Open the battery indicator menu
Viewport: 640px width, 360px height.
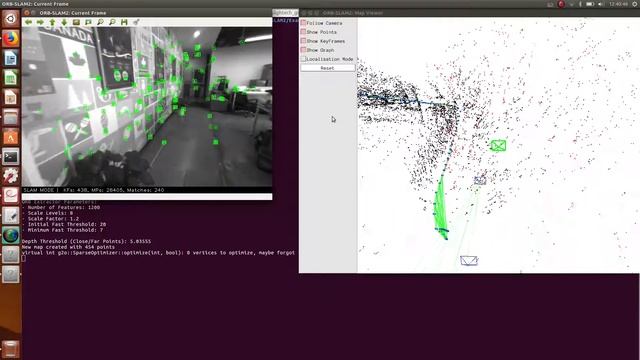[590, 4]
